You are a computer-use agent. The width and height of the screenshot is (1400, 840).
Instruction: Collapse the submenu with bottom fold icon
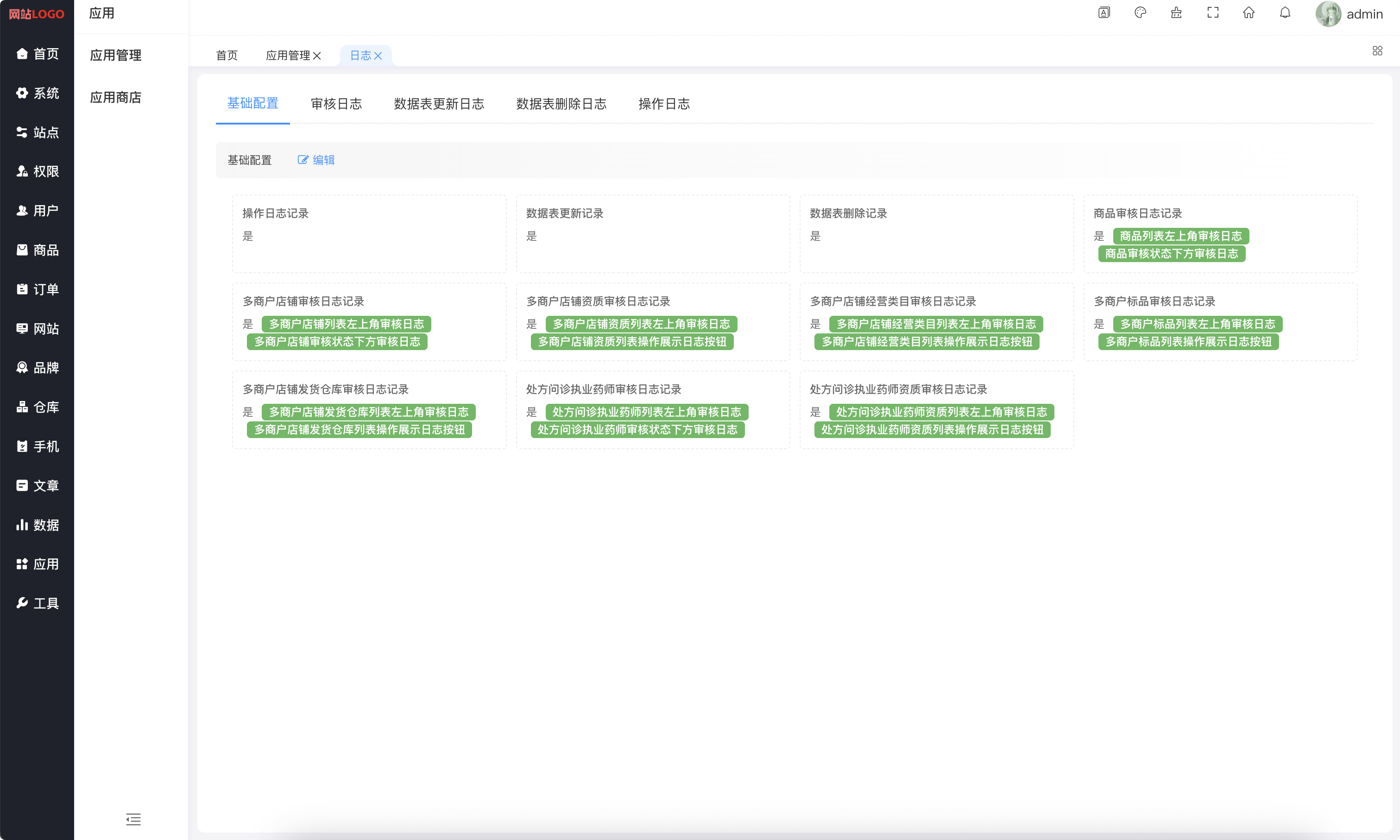(x=133, y=819)
